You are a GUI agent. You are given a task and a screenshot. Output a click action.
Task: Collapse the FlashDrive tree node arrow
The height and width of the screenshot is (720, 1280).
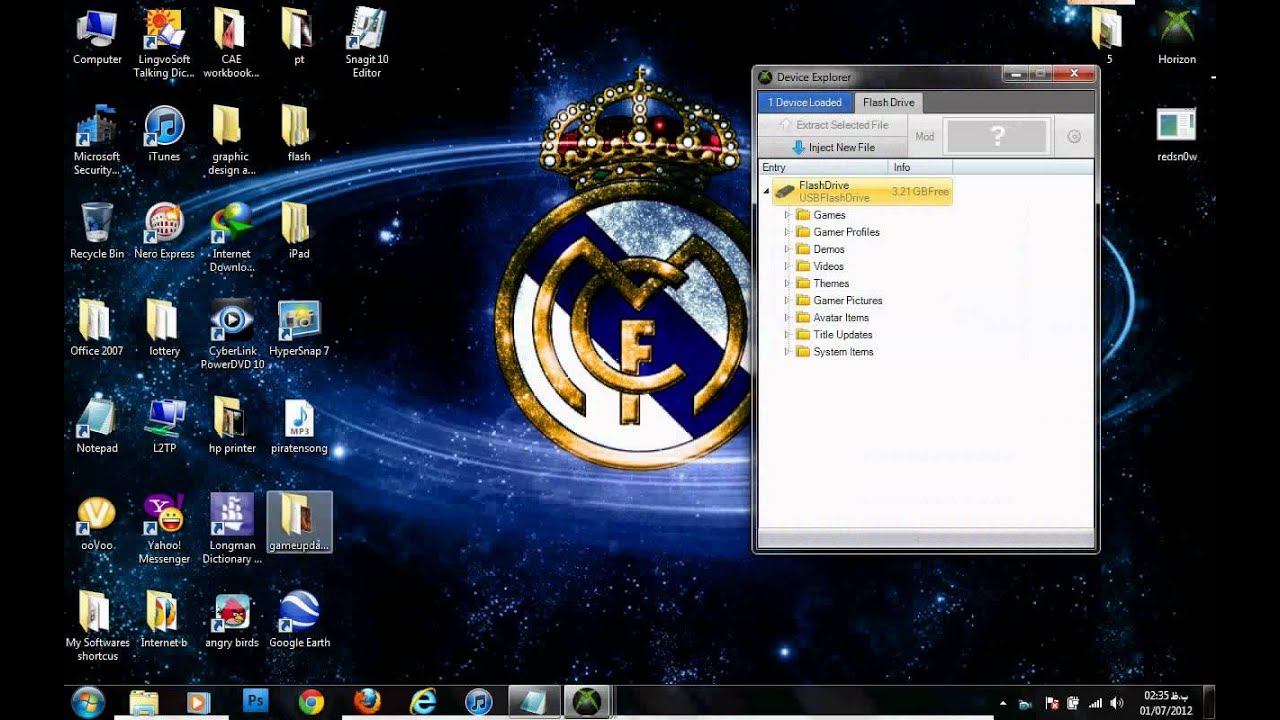767,190
